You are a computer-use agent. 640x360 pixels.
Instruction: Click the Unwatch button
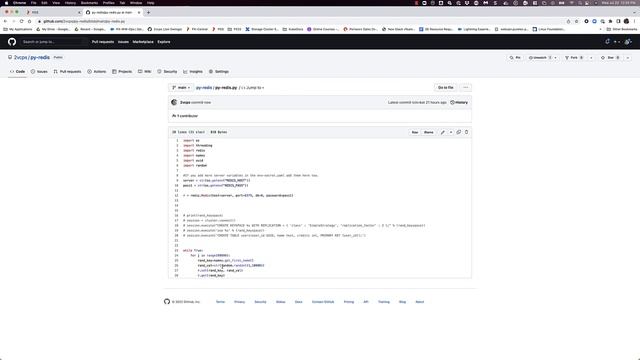point(540,58)
